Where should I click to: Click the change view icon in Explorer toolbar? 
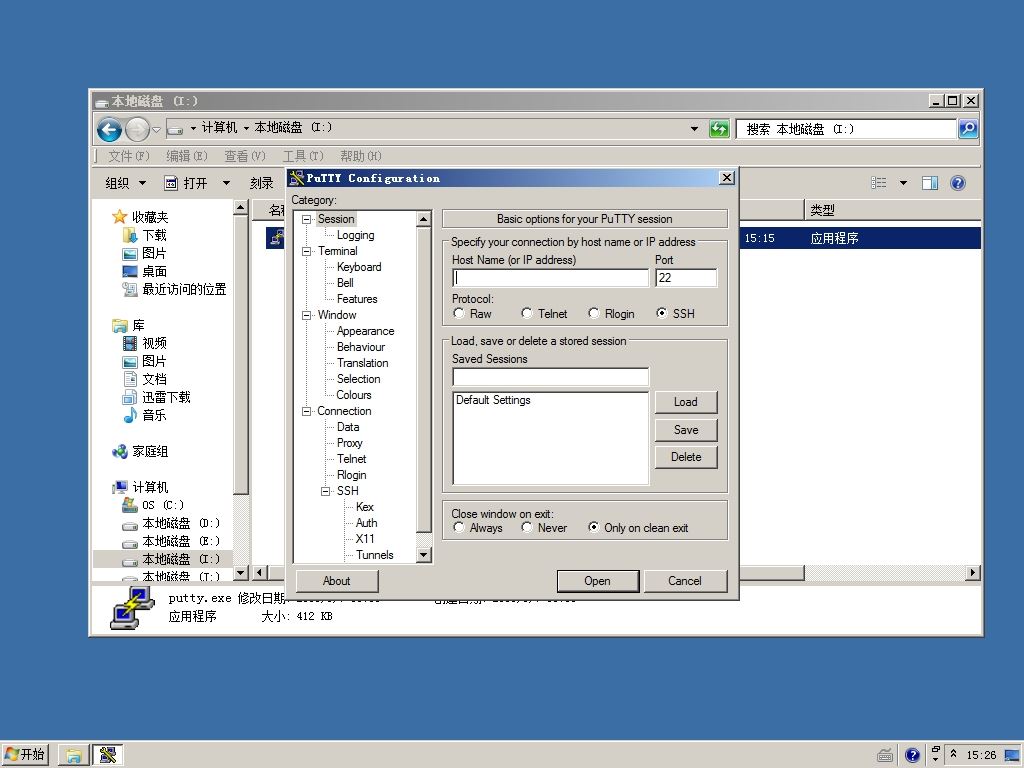[879, 183]
